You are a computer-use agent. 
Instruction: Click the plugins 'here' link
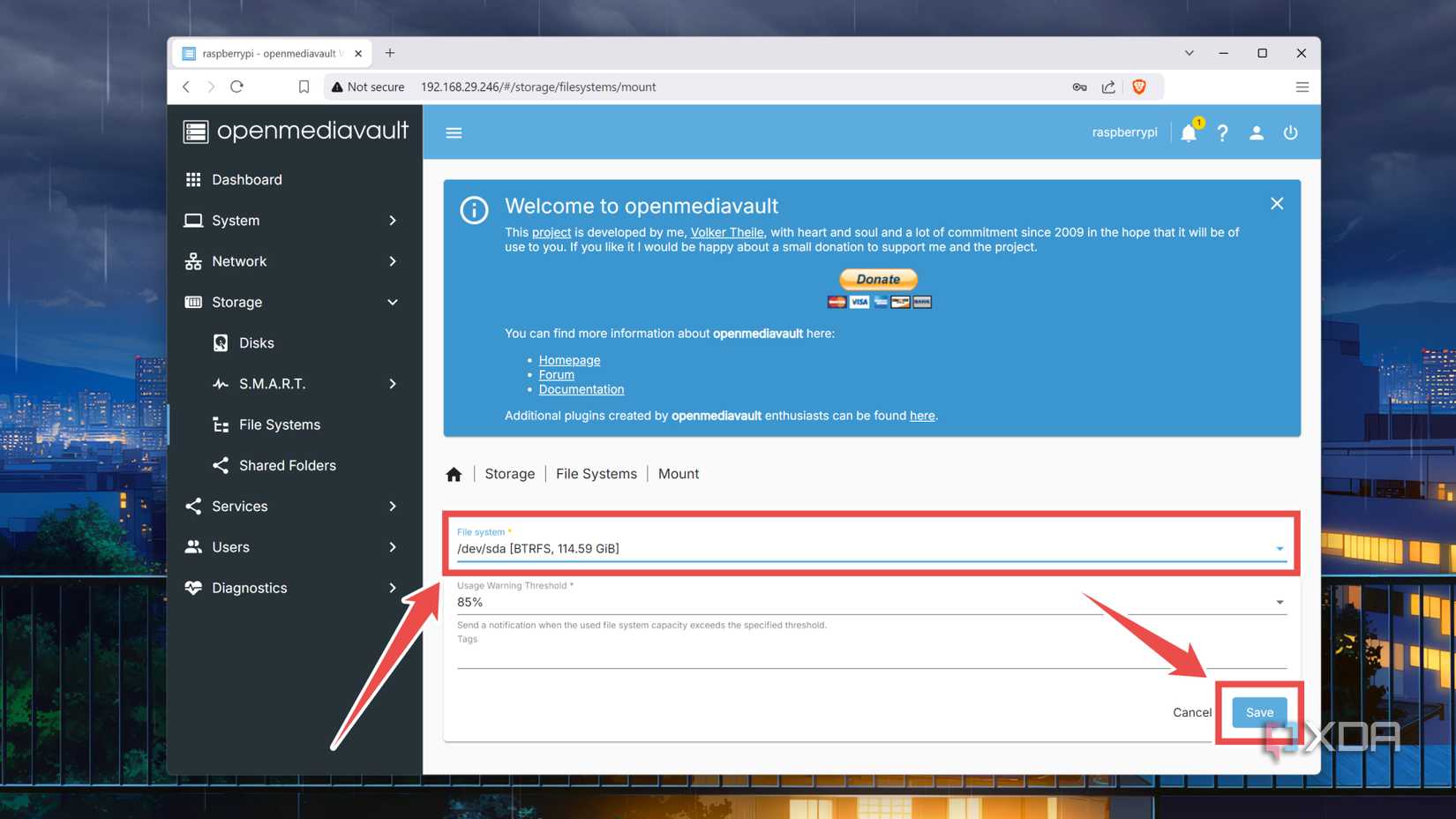click(x=922, y=416)
